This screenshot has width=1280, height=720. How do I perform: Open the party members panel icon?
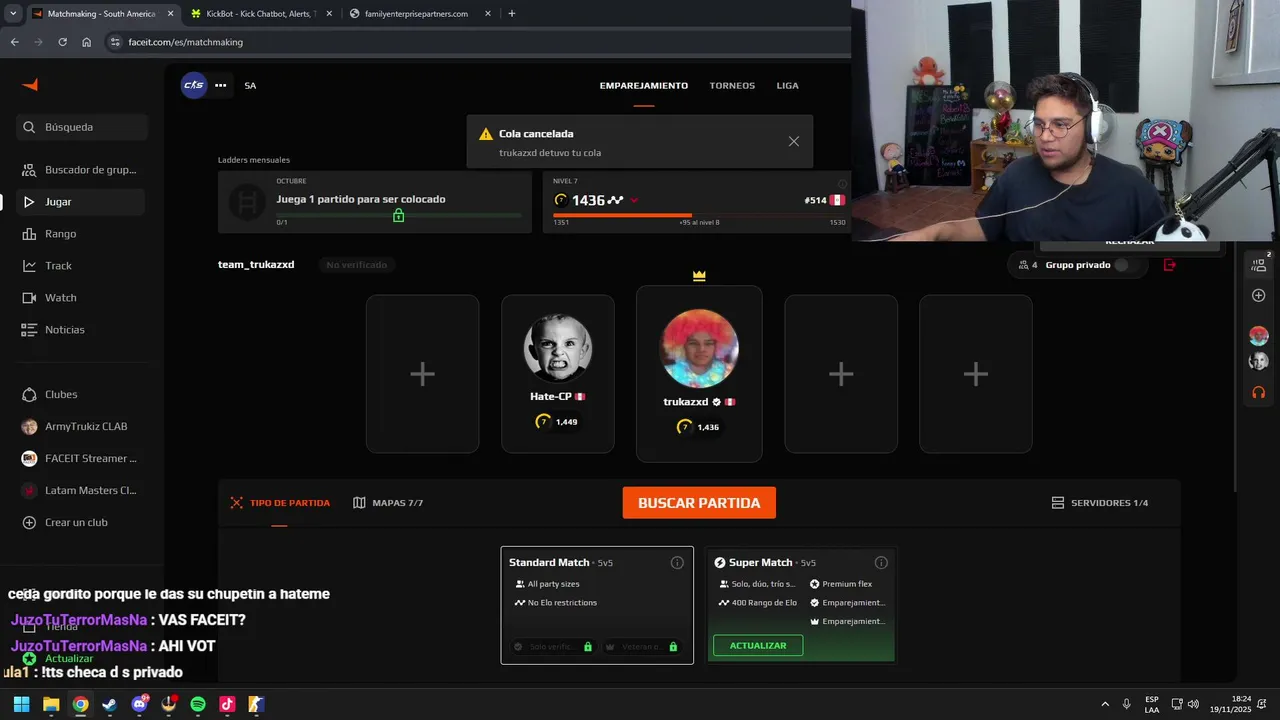coord(1259,265)
